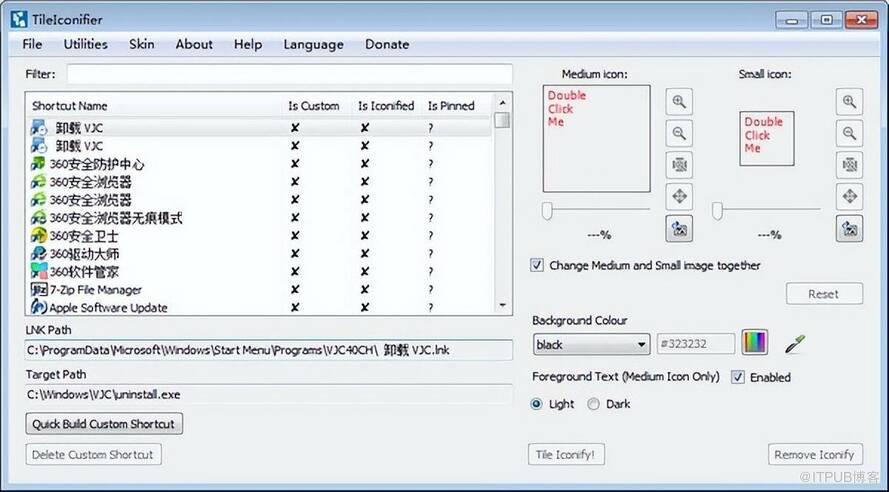Click the TileIconifier title bar logo
This screenshot has height=492, width=889.
(19, 19)
